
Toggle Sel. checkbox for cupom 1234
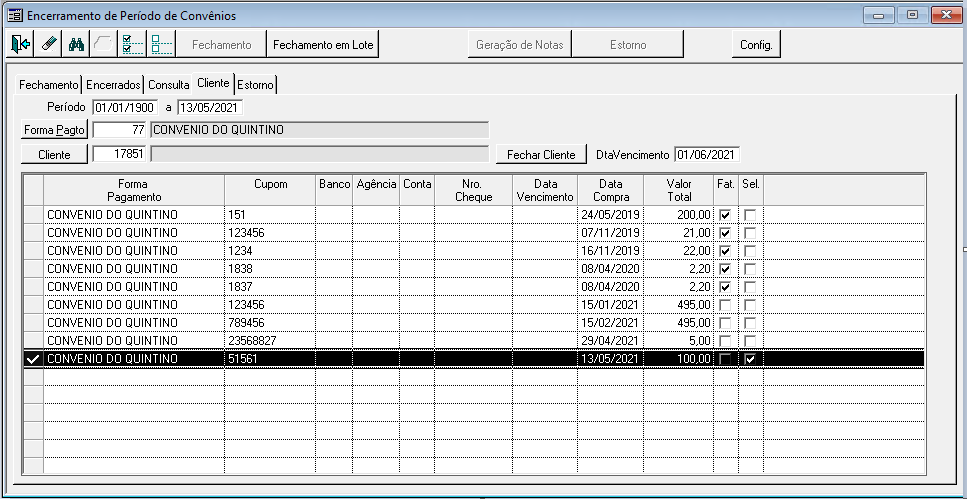click(x=750, y=251)
